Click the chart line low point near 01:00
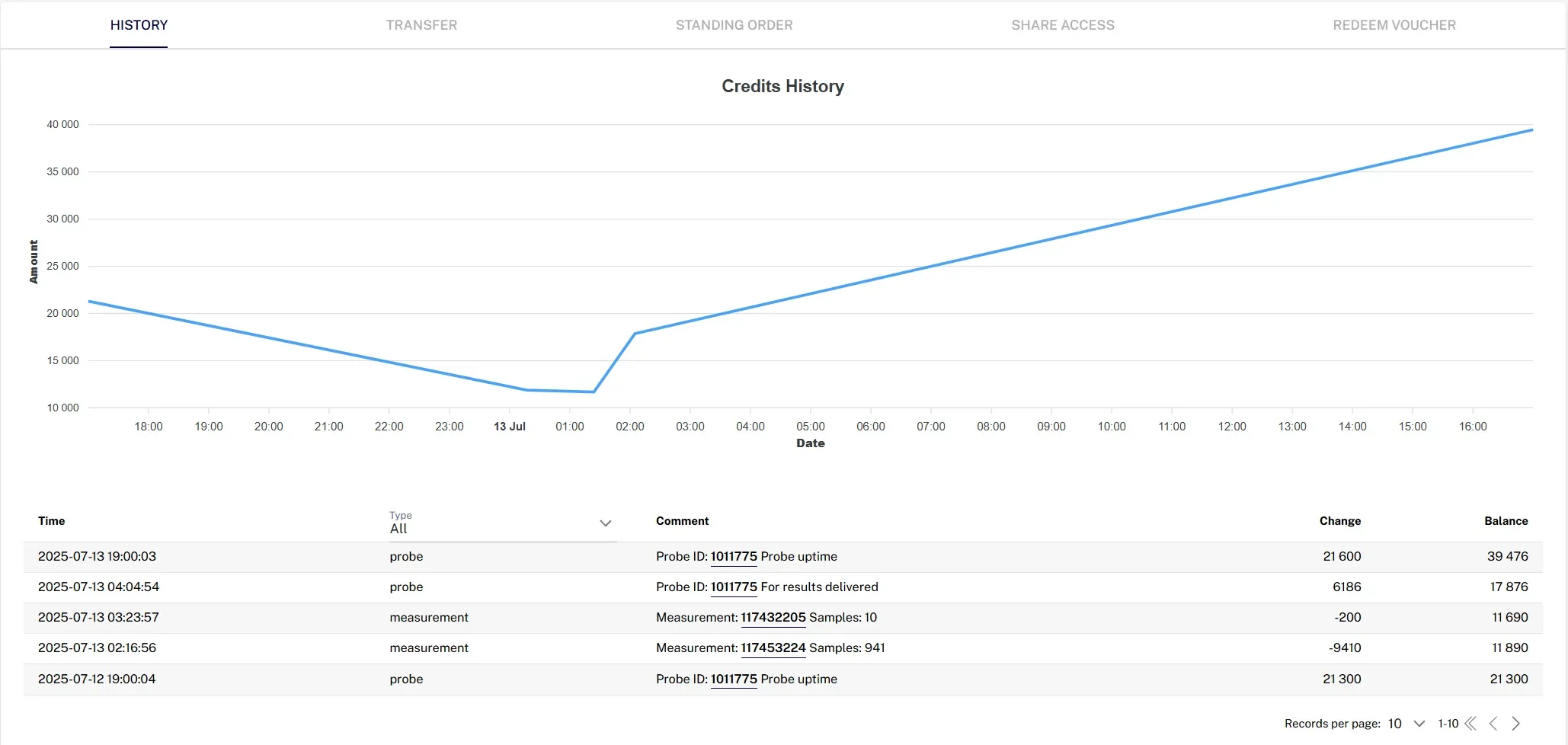 tap(594, 392)
